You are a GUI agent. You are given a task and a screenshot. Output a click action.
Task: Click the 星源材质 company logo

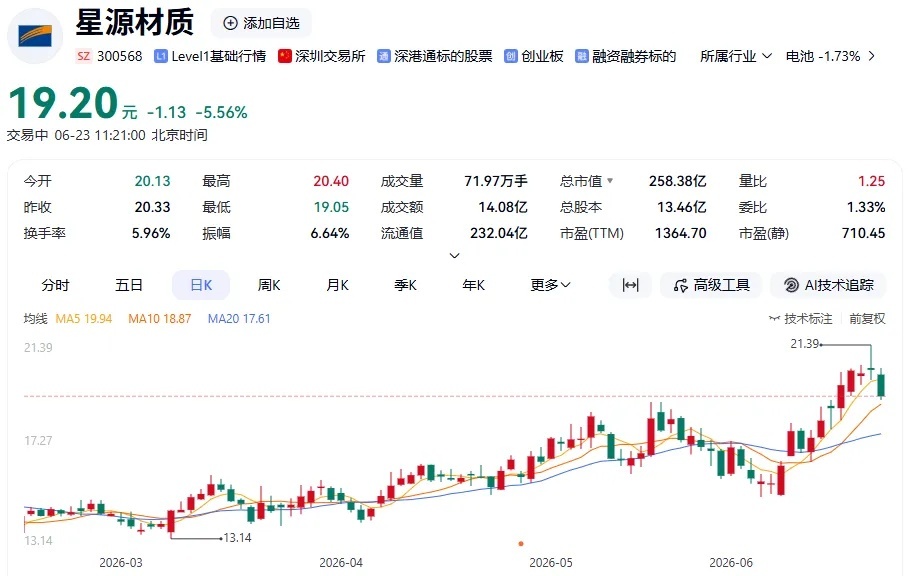[35, 35]
